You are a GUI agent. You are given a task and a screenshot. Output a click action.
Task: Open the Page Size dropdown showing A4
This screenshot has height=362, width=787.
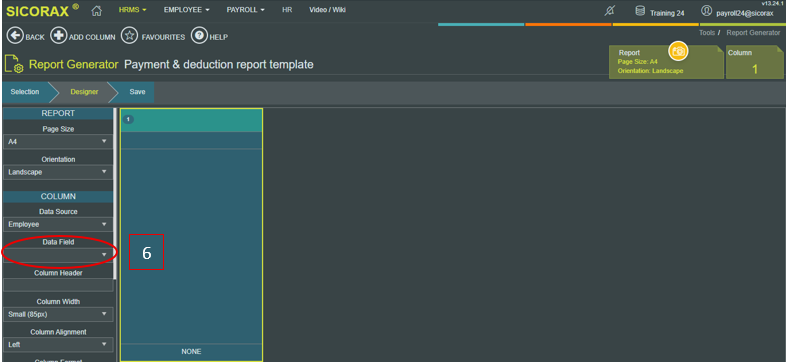click(x=58, y=142)
